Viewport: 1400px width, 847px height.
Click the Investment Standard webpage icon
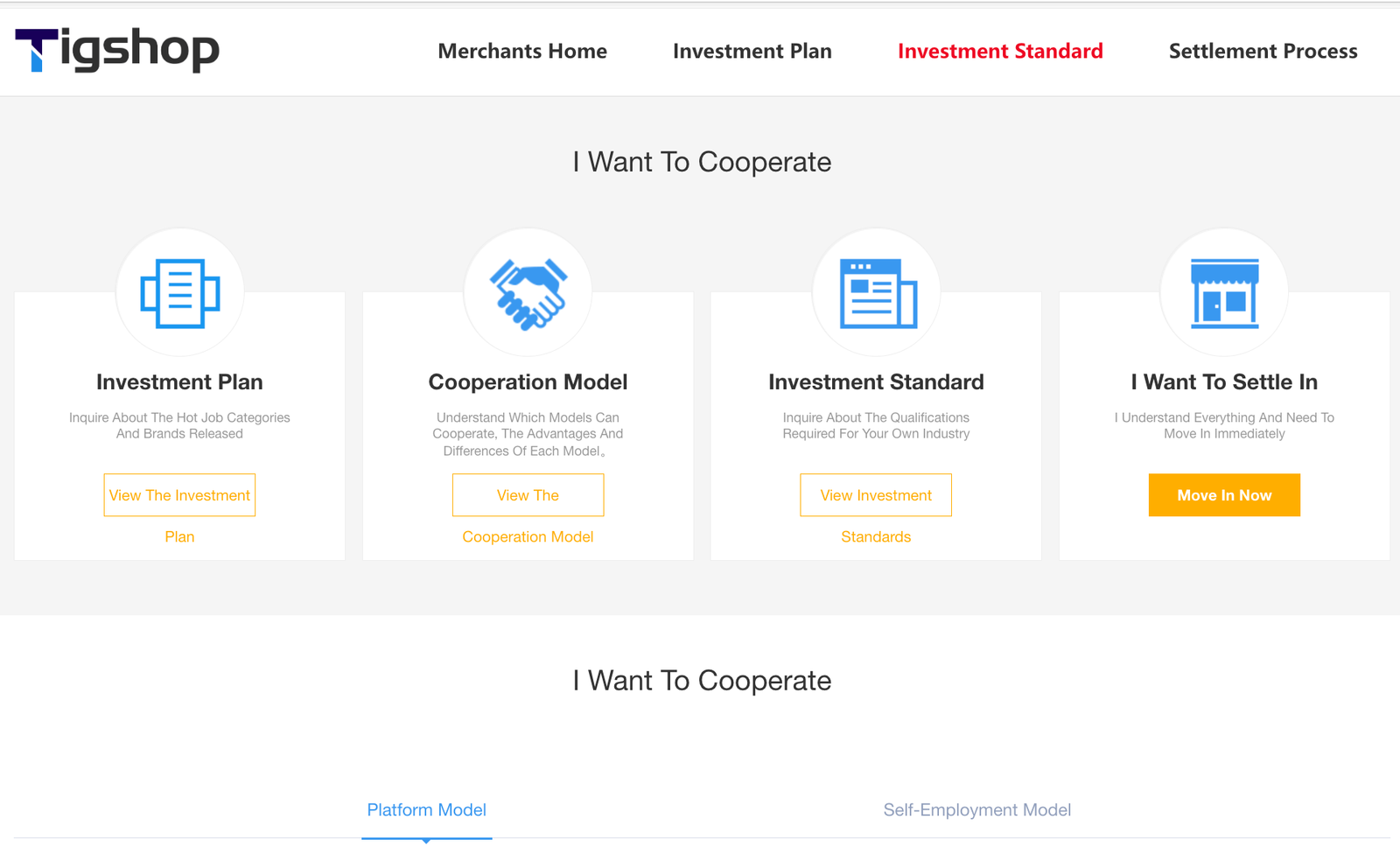click(x=878, y=293)
